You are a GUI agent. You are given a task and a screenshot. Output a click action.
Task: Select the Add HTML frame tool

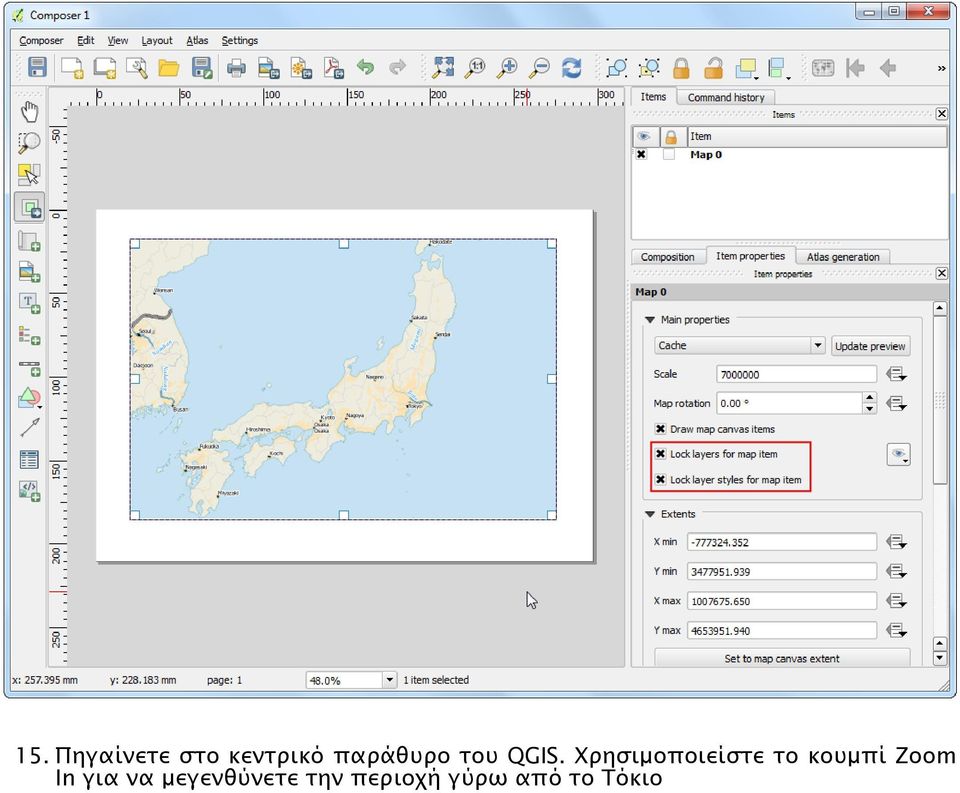[x=29, y=490]
